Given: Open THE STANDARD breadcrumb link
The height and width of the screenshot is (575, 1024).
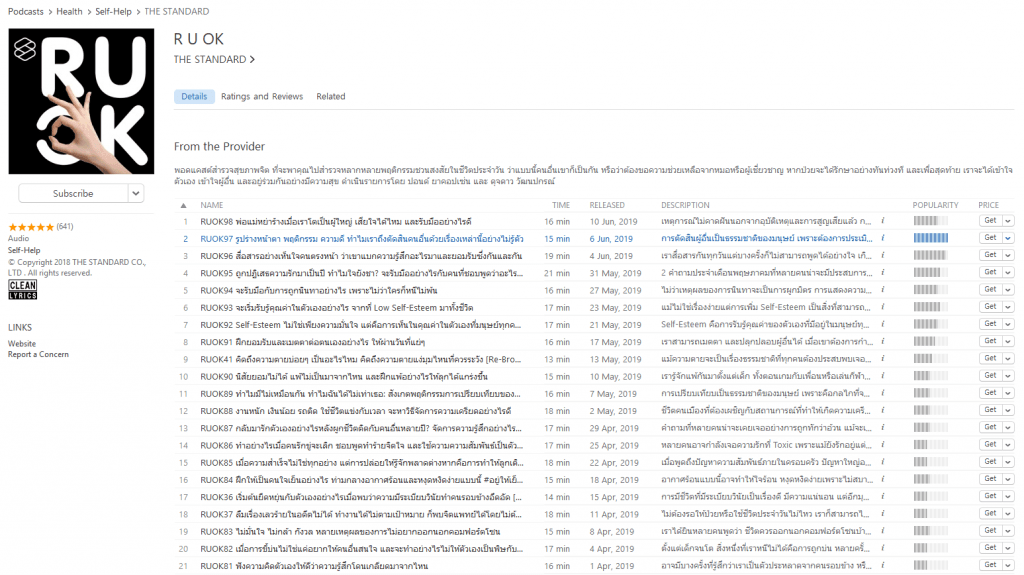Looking at the screenshot, I should pos(176,11).
